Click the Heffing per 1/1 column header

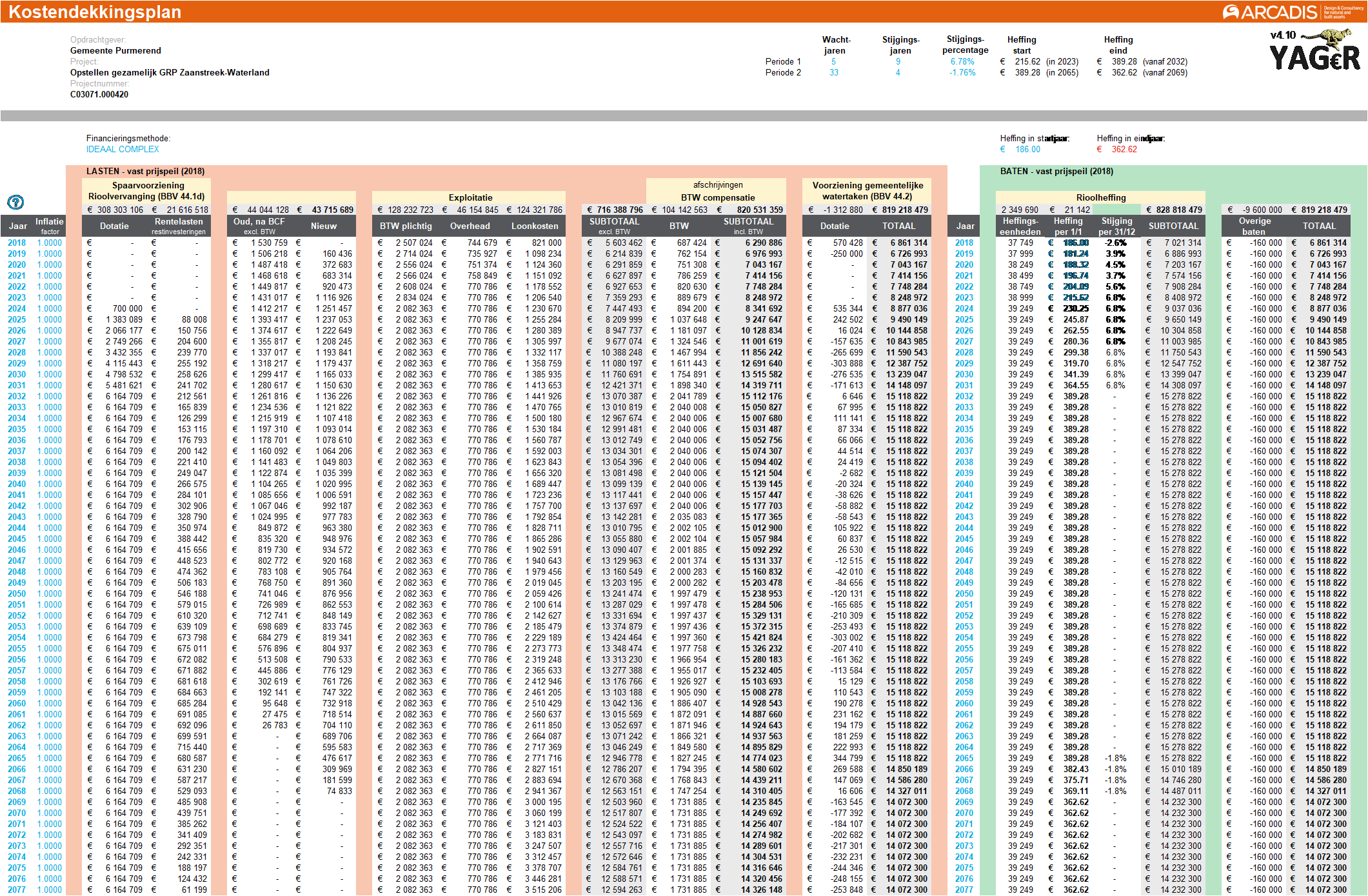coord(1068,226)
